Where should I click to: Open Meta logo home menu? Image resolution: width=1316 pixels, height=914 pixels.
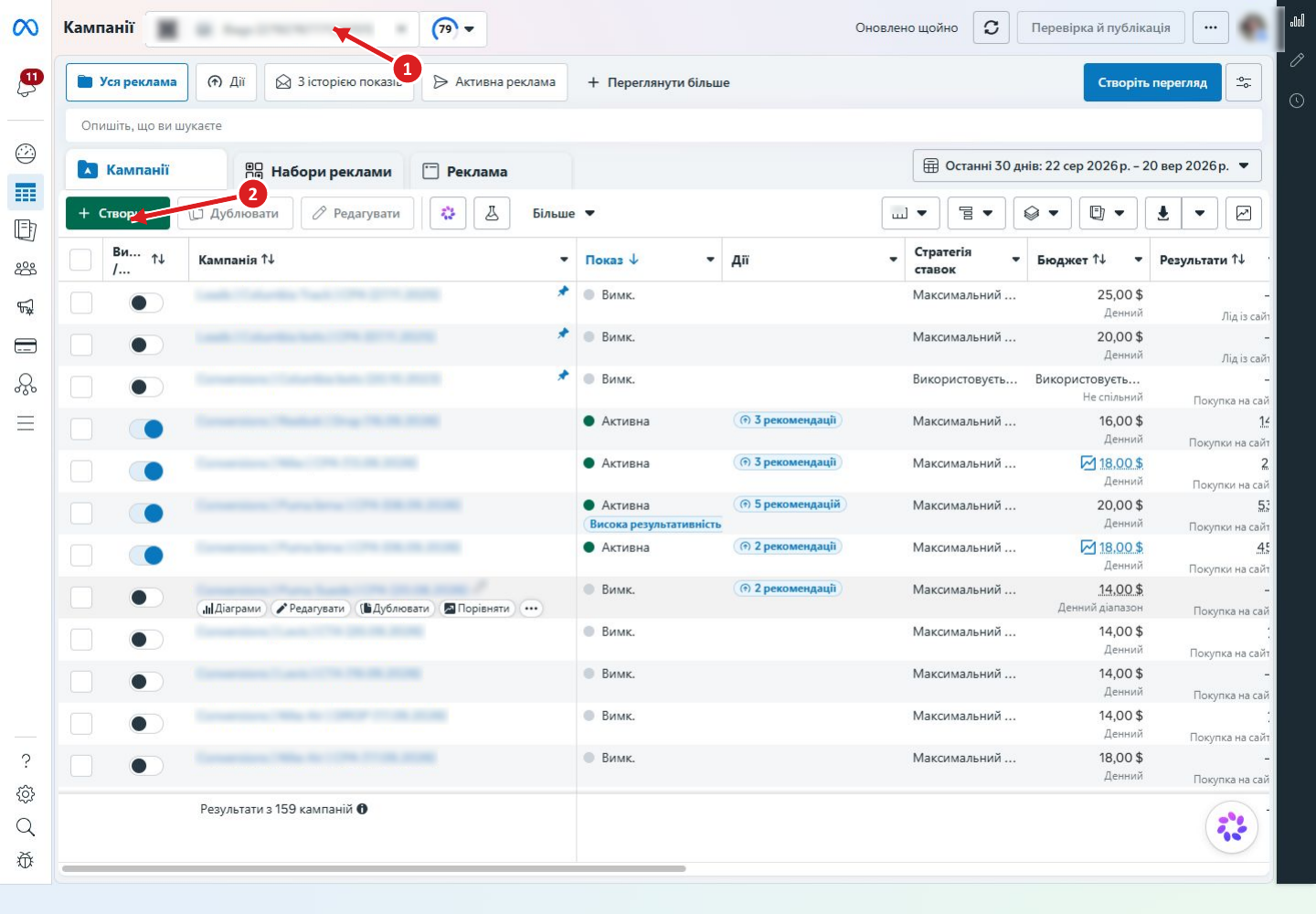click(x=26, y=28)
